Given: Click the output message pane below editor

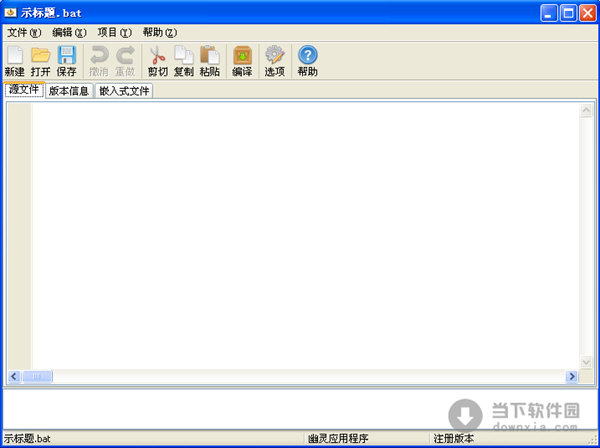Looking at the screenshot, I should tap(300, 409).
